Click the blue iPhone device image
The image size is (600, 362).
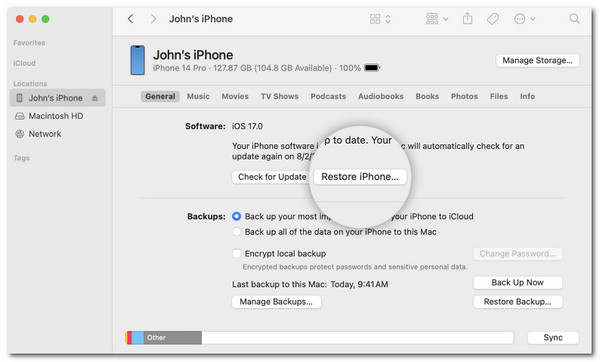coord(138,60)
